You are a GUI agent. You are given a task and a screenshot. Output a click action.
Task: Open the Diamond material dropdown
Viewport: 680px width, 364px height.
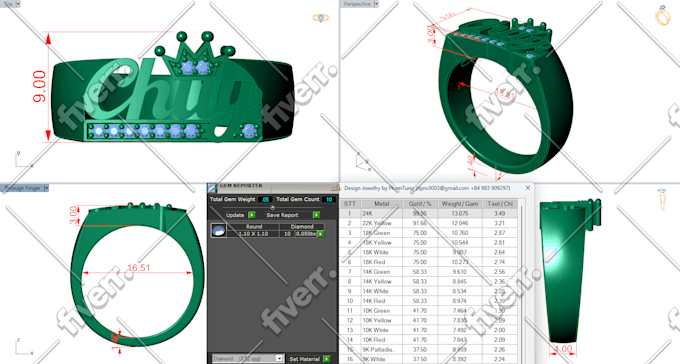point(248,359)
